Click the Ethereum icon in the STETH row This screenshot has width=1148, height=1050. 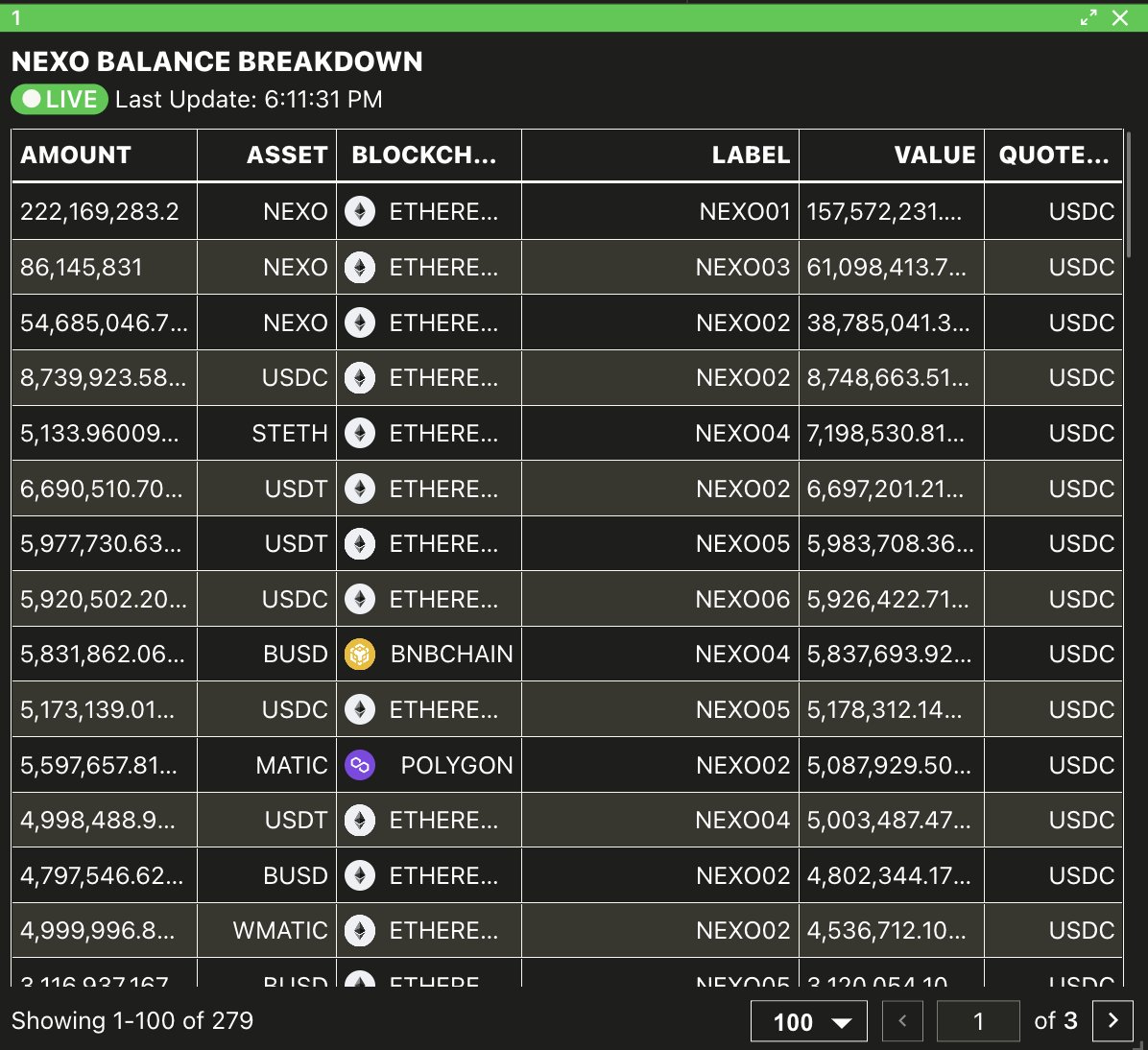click(360, 434)
